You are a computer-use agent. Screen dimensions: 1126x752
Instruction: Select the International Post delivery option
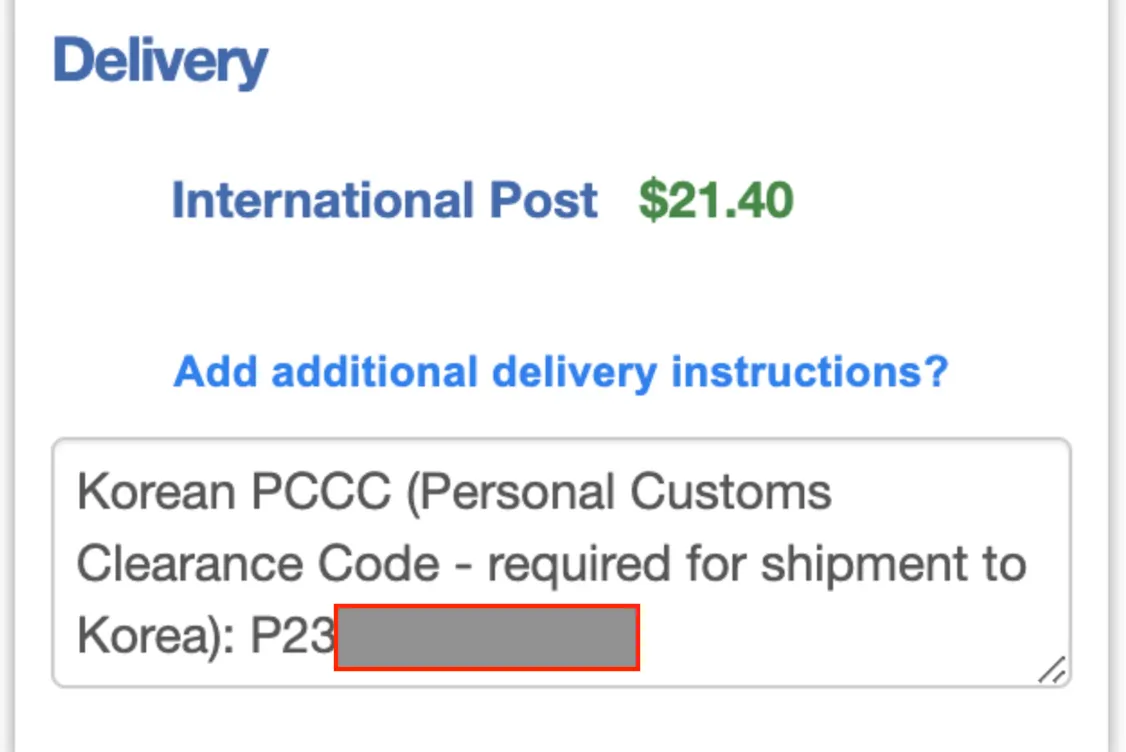[384, 201]
